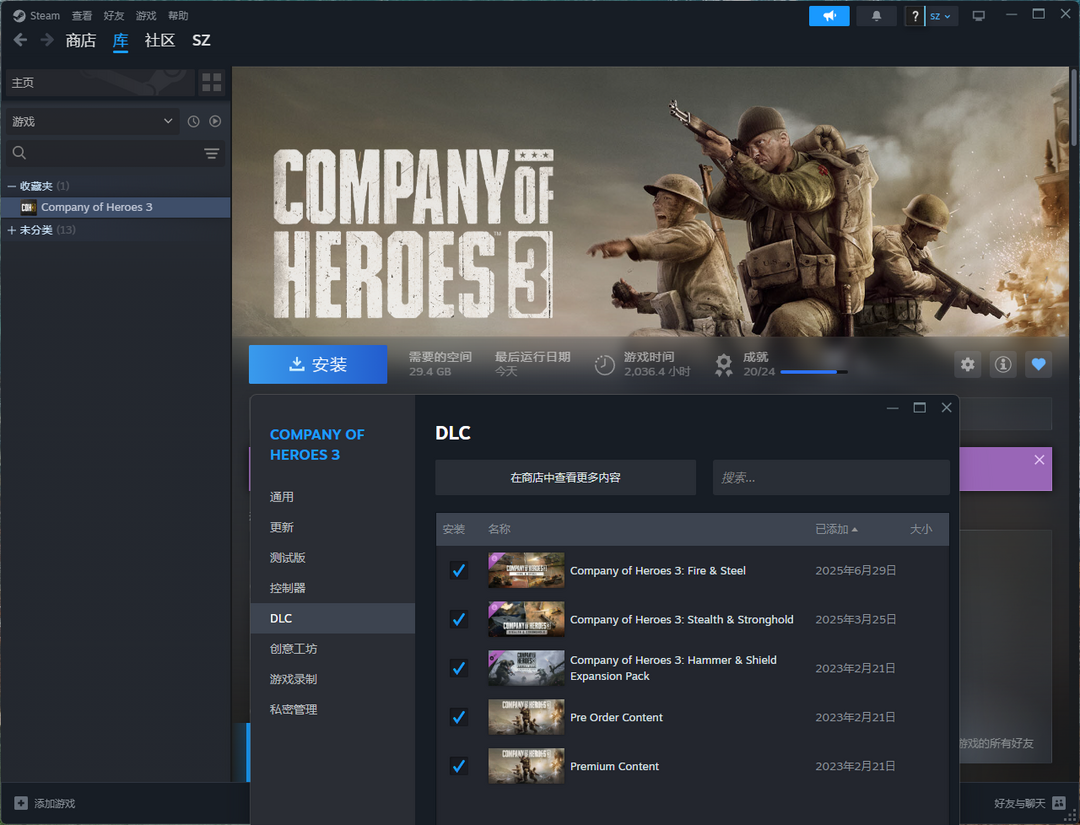
Task: Show ready-to-play games icon
Action: click(215, 121)
